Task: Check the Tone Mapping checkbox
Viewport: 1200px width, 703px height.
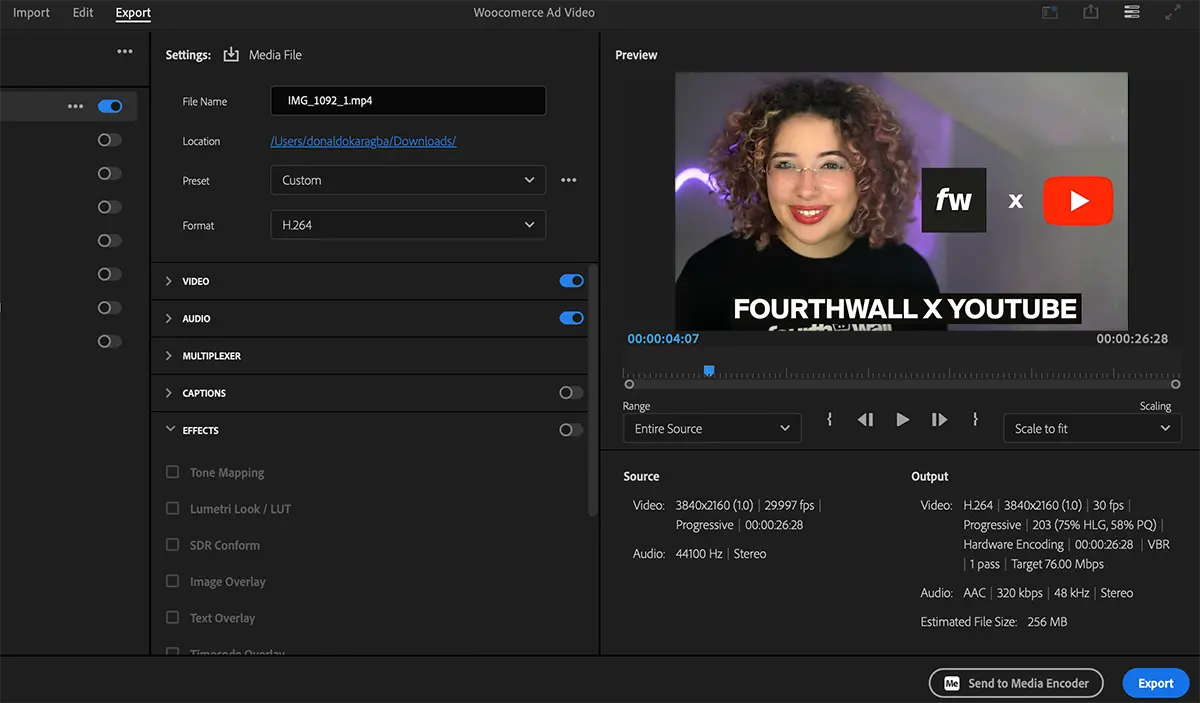Action: point(172,472)
